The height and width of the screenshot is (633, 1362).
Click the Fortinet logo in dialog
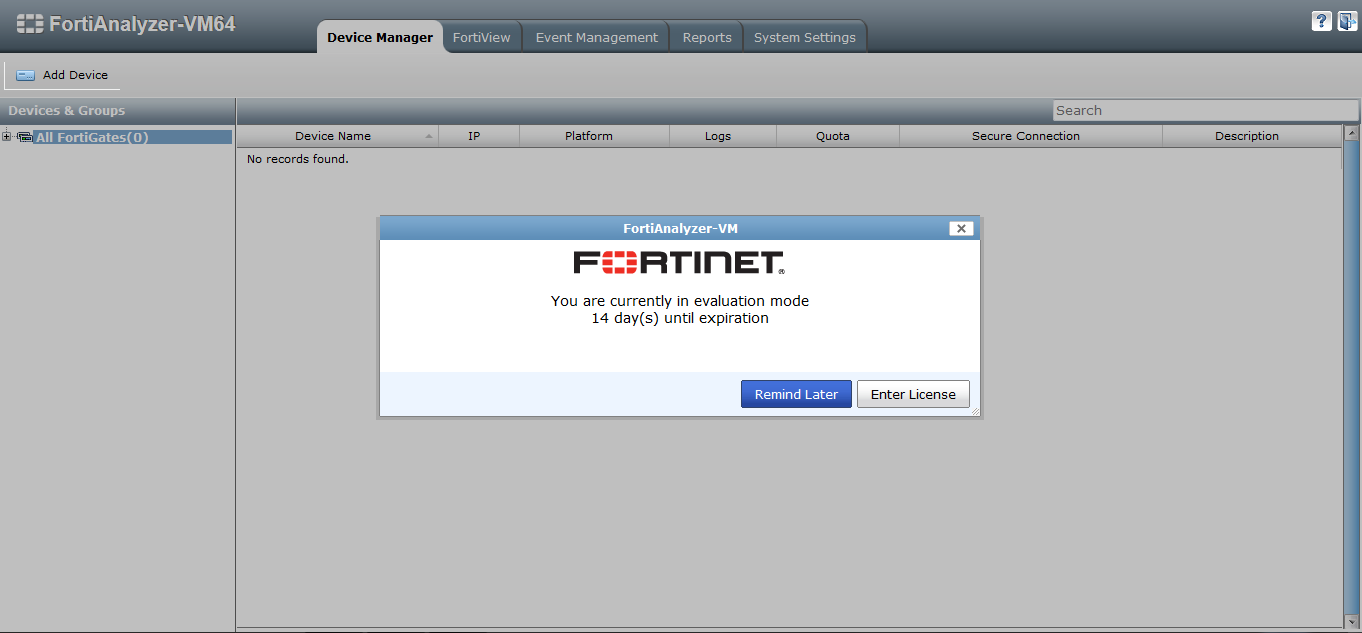(679, 263)
